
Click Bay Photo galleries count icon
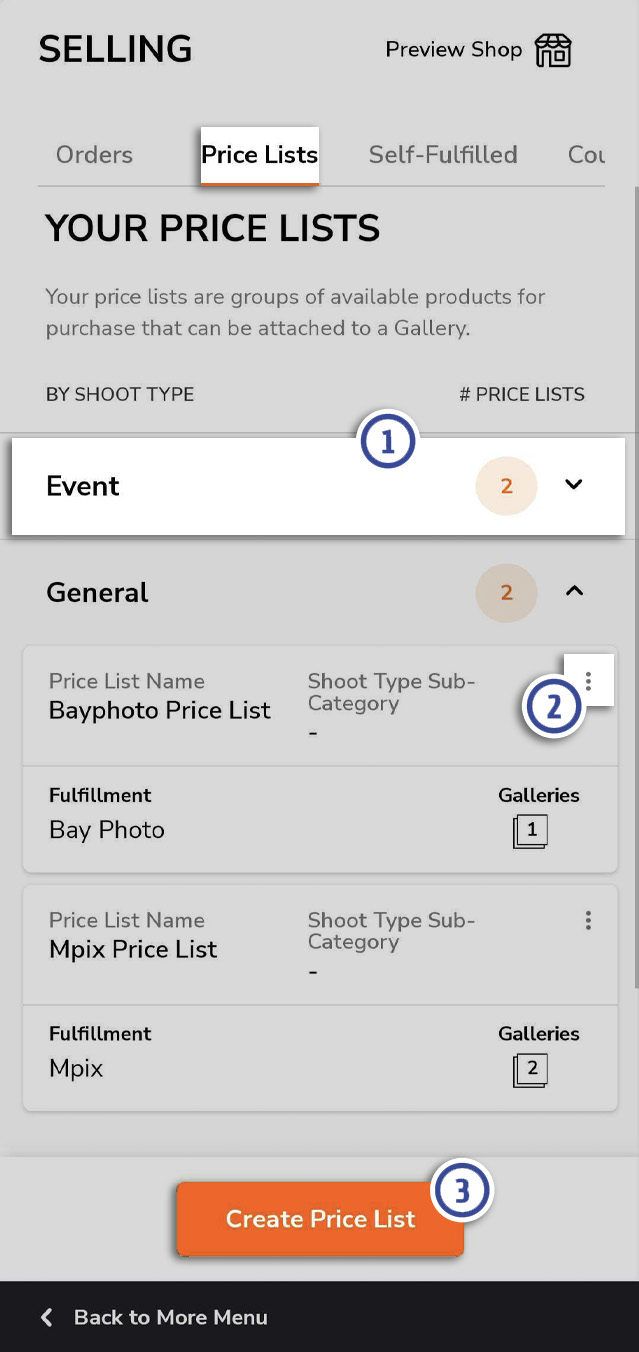(x=530, y=831)
